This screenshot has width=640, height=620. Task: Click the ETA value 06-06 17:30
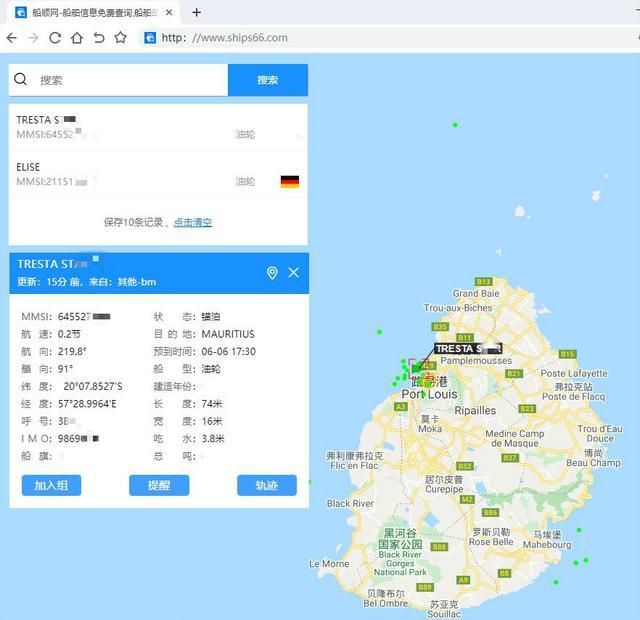(x=229, y=352)
